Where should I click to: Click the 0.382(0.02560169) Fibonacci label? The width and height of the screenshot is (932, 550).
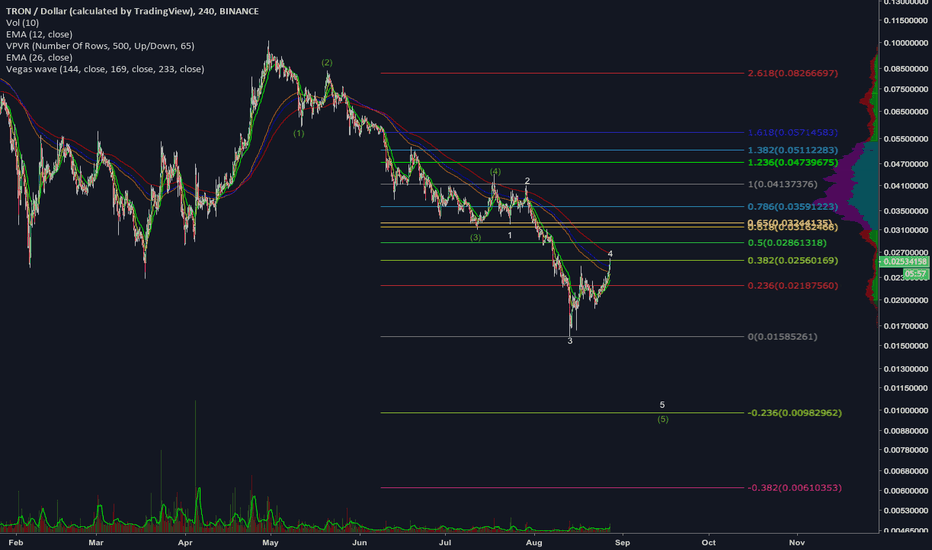793,260
